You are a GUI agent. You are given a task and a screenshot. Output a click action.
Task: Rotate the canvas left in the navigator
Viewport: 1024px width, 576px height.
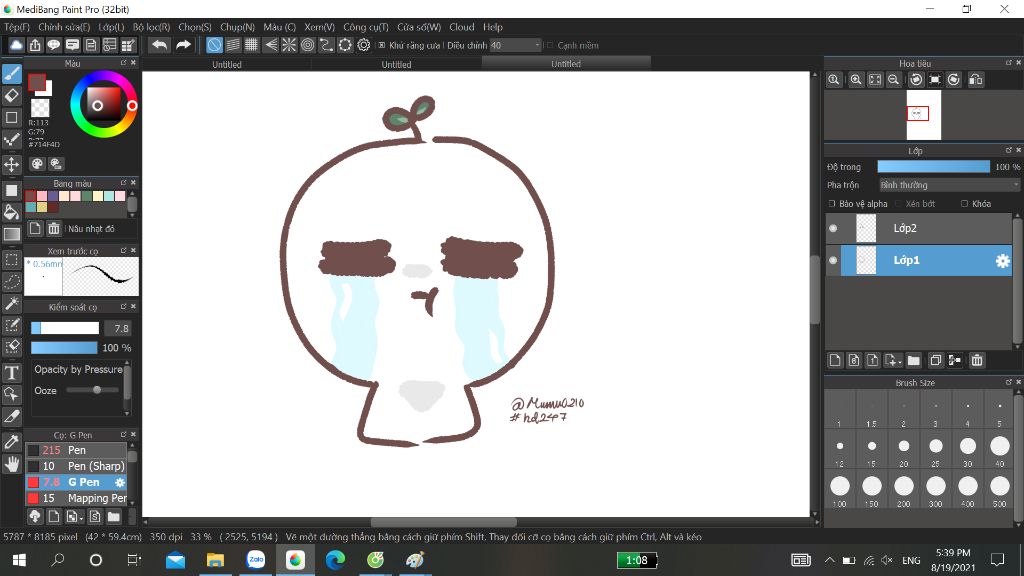(x=916, y=80)
